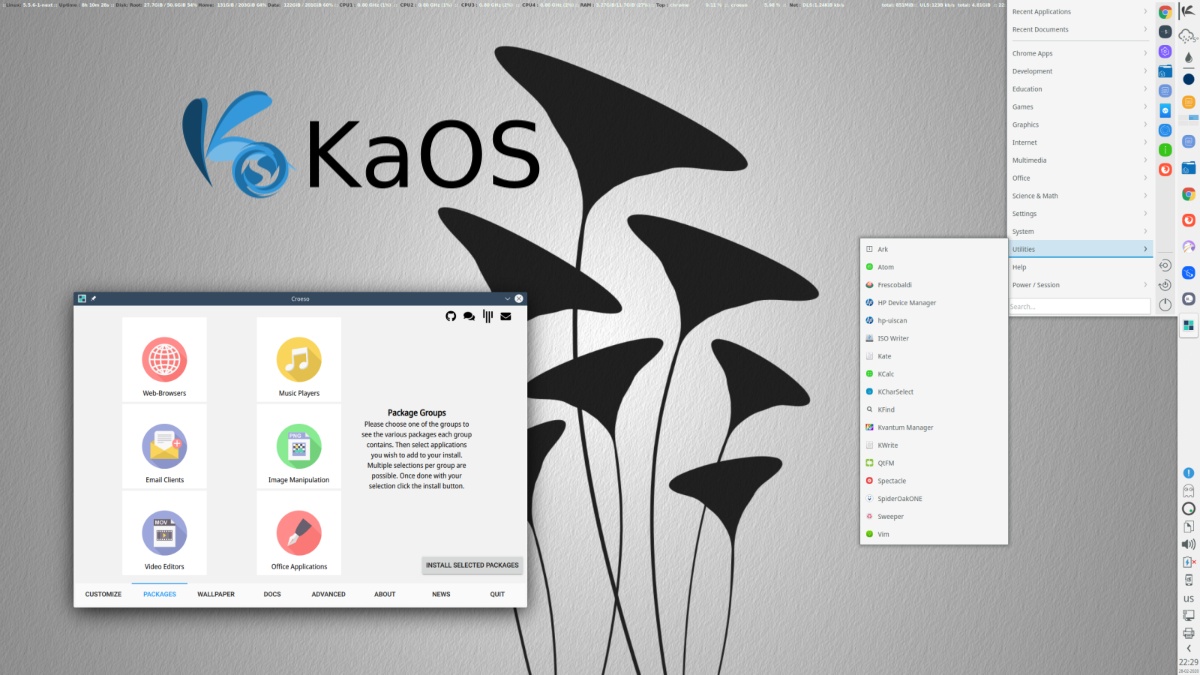Viewport: 1200px width, 675px height.
Task: Open the Web-Browsers package group
Action: pyautogui.click(x=164, y=360)
